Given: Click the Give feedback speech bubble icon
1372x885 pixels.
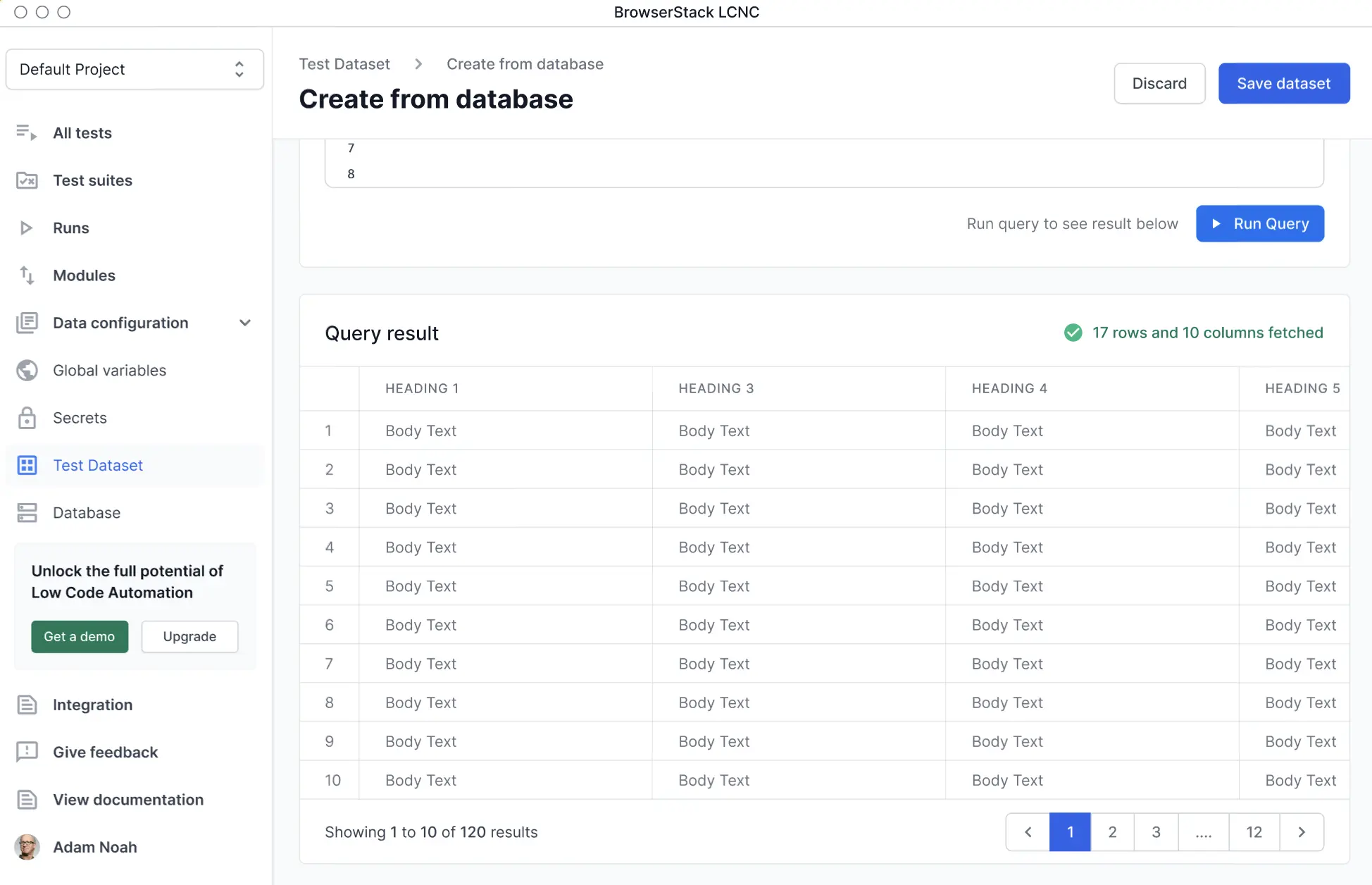Looking at the screenshot, I should click(27, 752).
